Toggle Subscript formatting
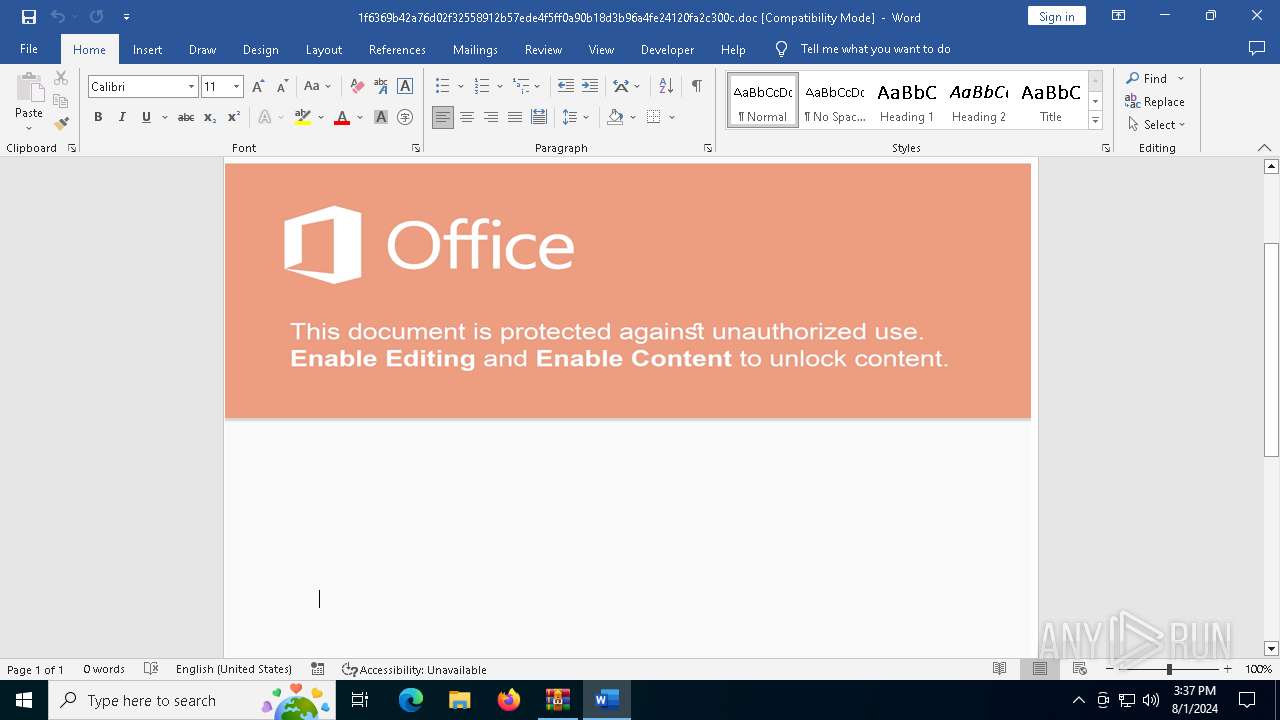 pos(210,117)
